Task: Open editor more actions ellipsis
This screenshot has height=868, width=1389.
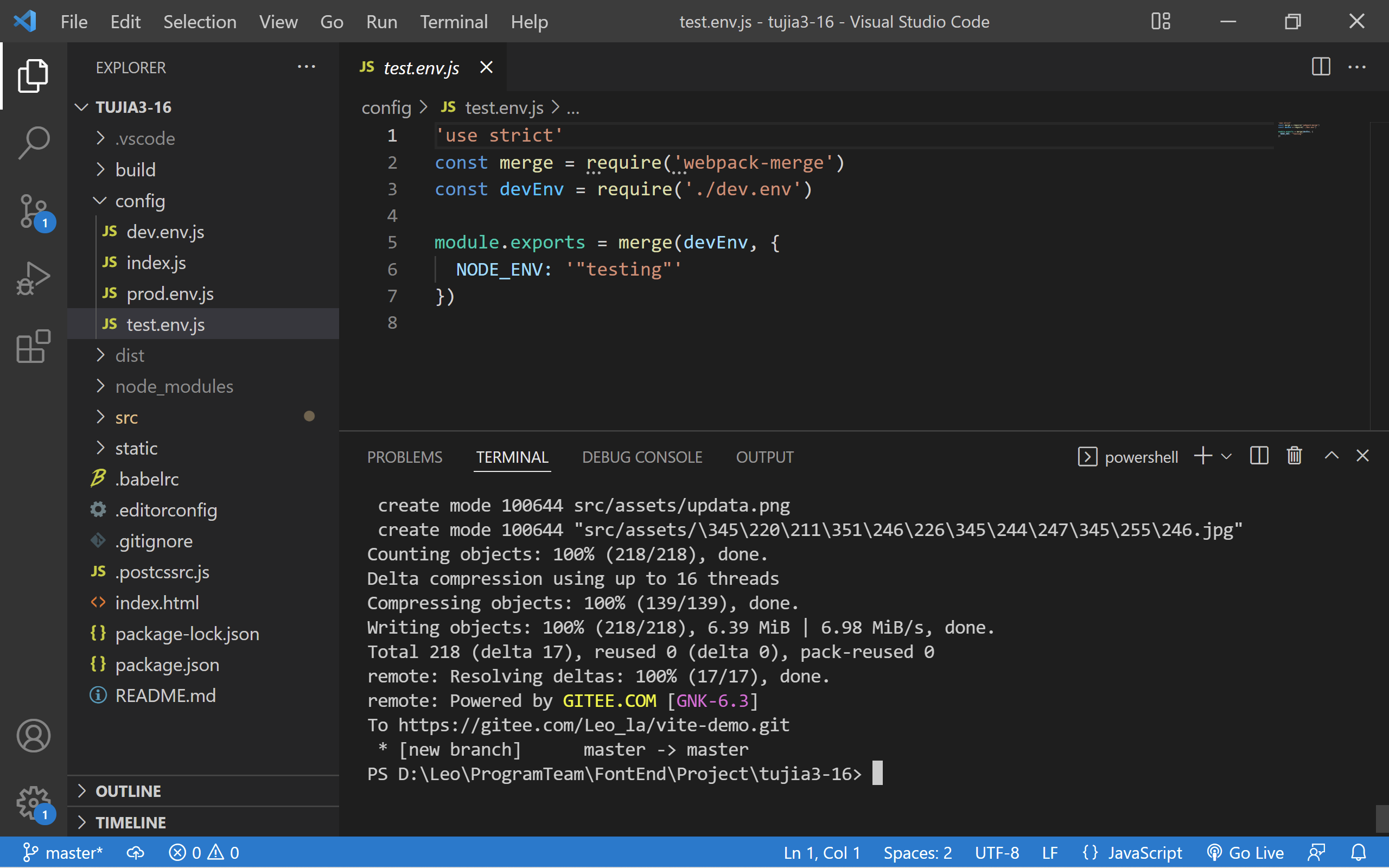Action: tap(1357, 67)
